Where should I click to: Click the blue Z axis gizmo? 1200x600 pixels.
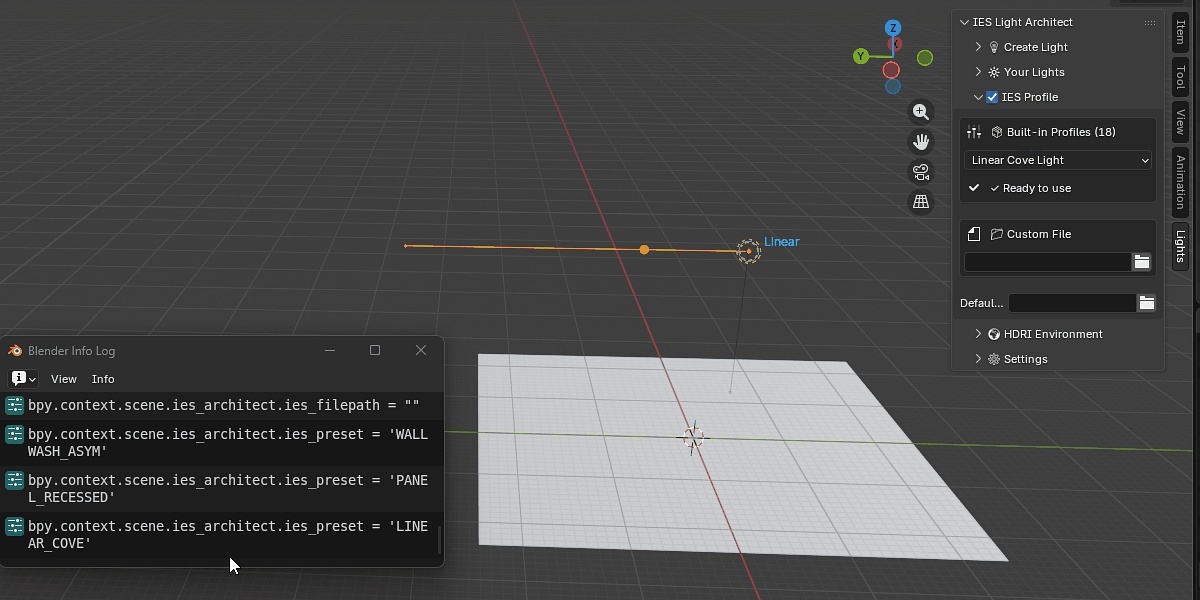pos(893,28)
